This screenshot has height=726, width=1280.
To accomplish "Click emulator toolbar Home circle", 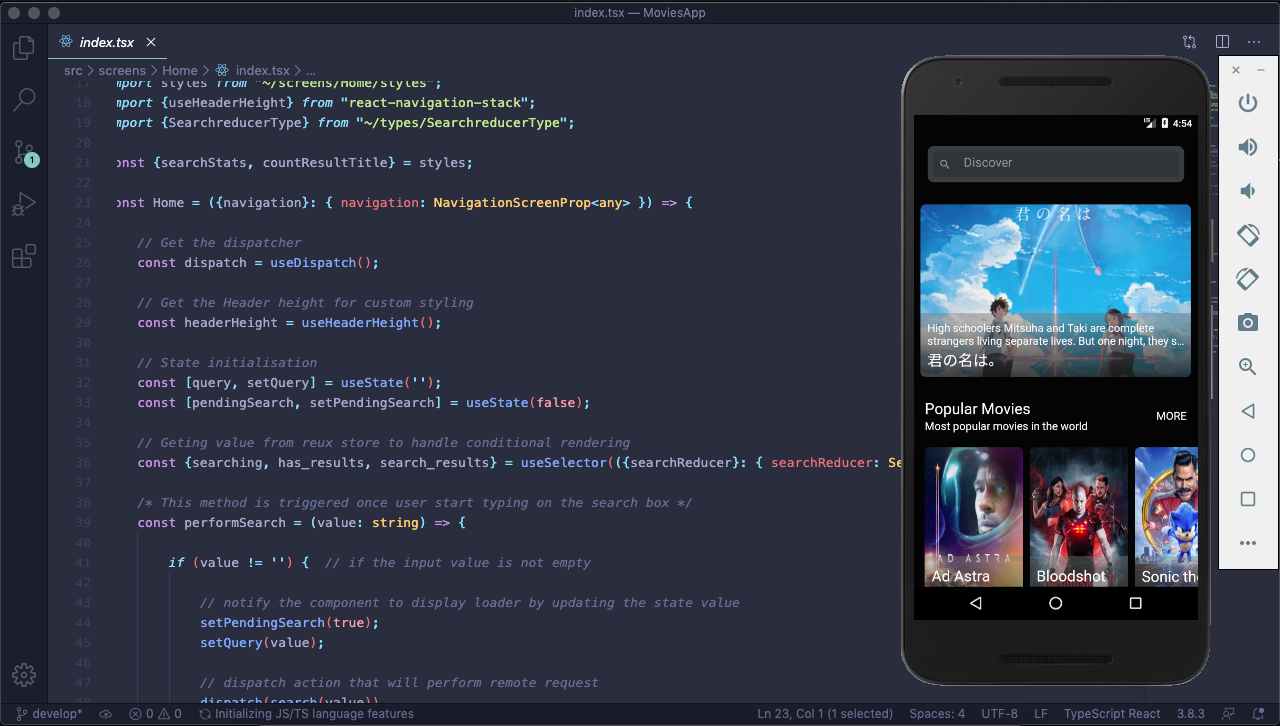I will [1248, 455].
